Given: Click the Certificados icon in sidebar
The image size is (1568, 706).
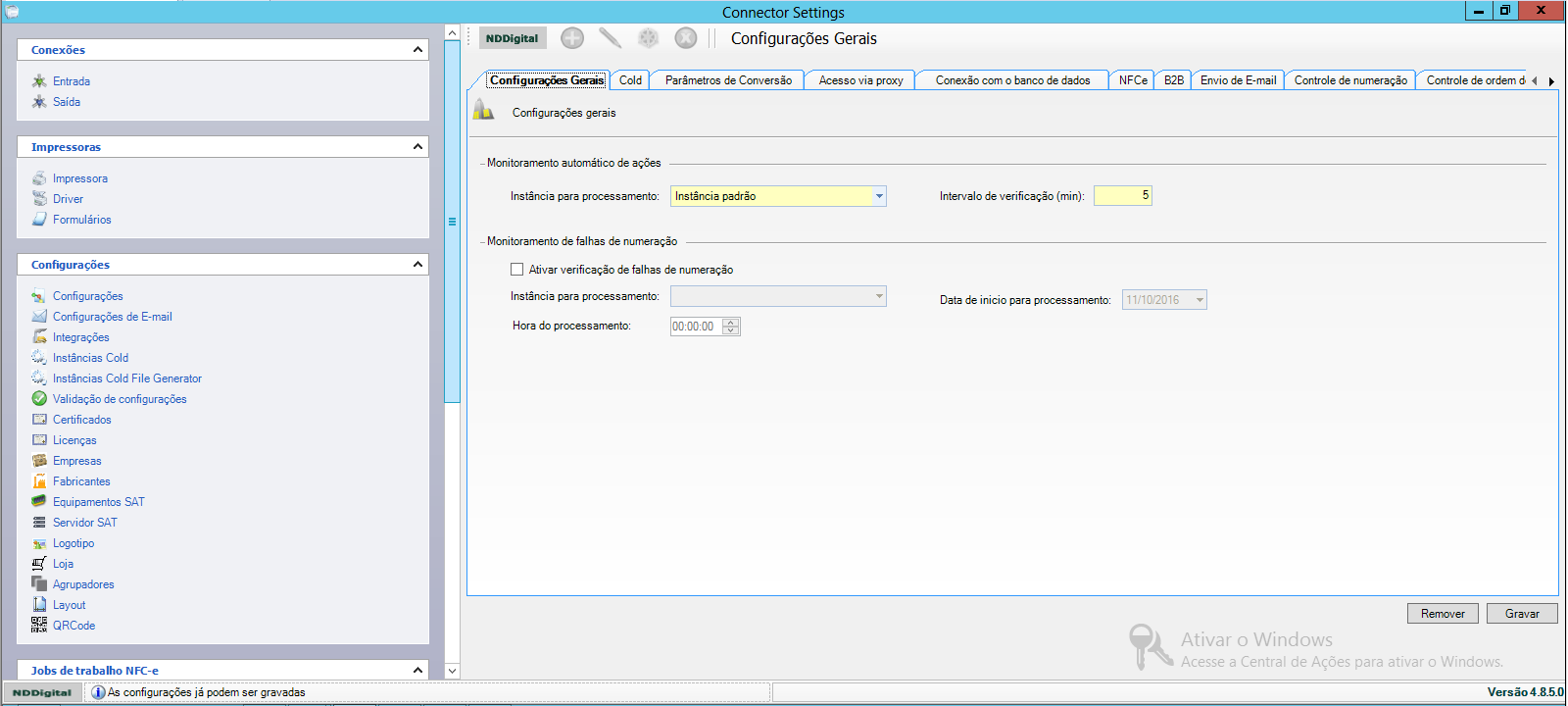Looking at the screenshot, I should coord(39,420).
